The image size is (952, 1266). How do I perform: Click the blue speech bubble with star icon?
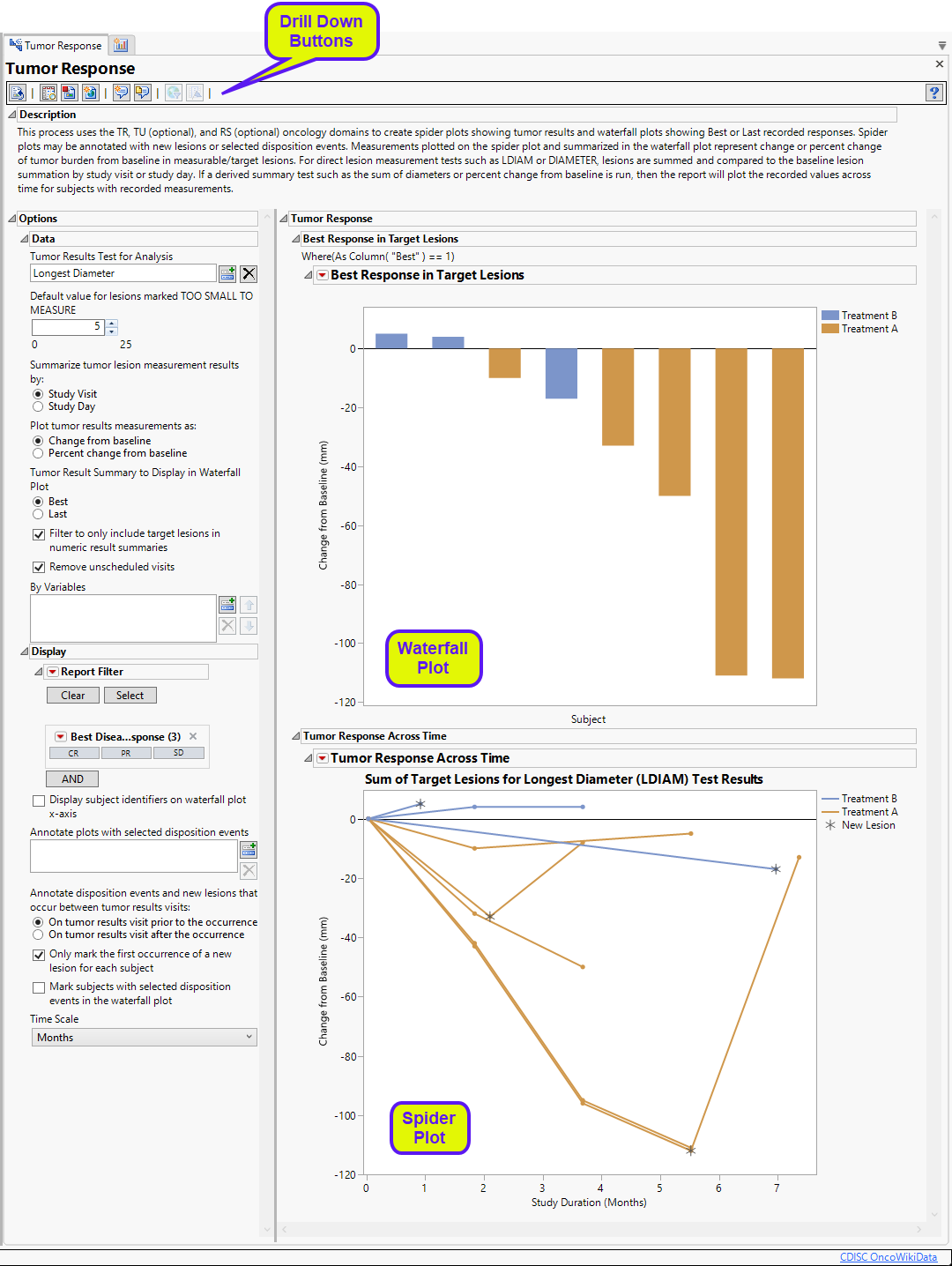click(x=122, y=93)
